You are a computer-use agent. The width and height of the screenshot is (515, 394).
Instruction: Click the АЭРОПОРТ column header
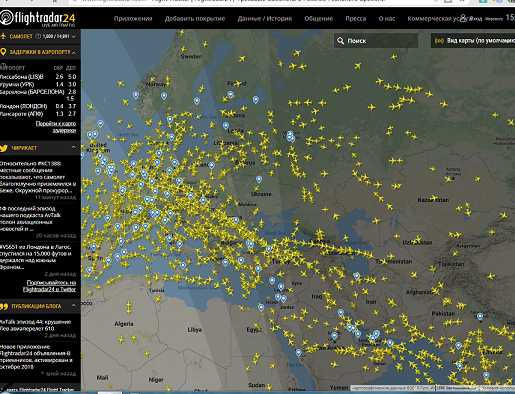(x=13, y=68)
